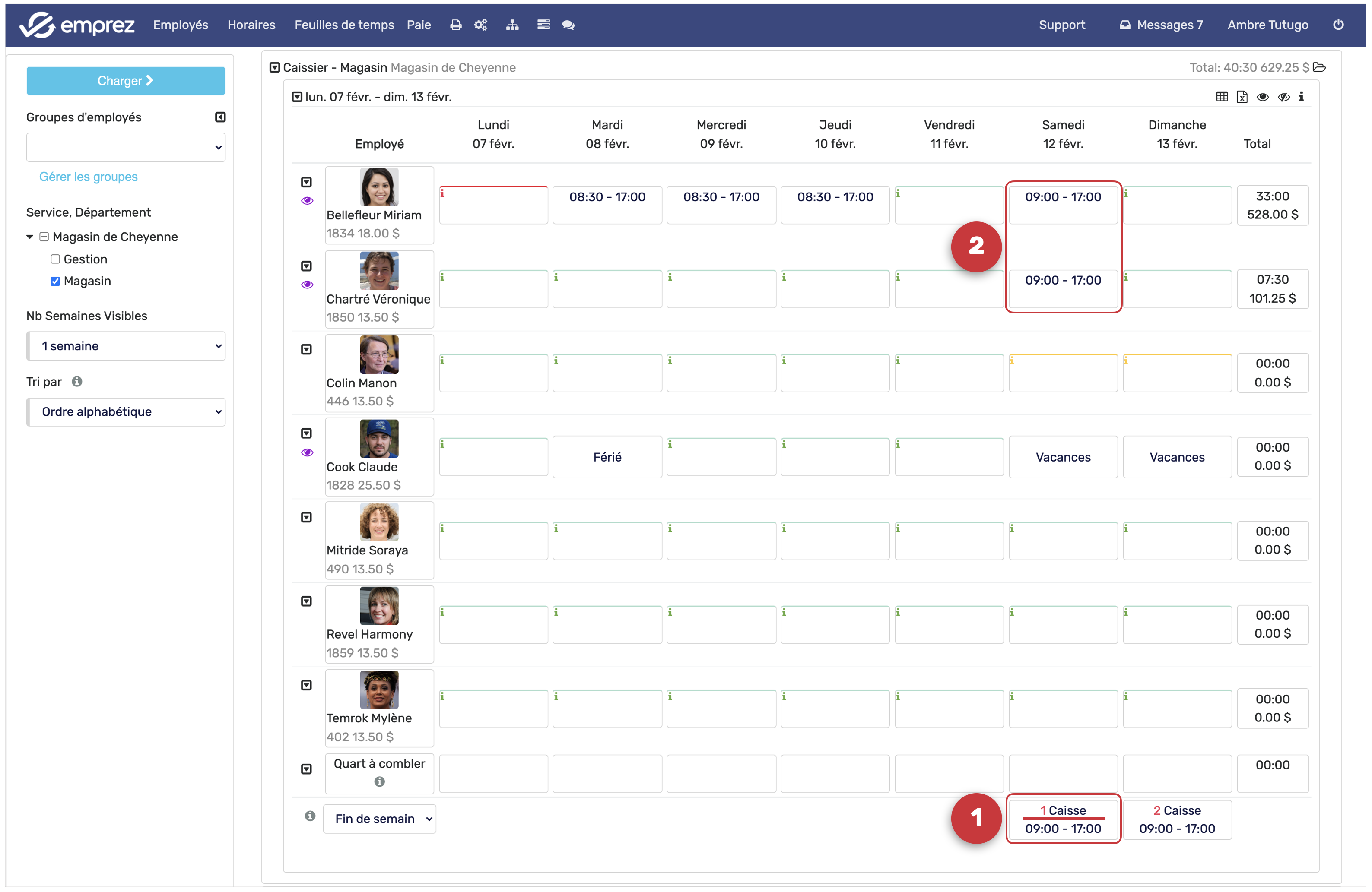Check the Gestion department checkbox
Viewport: 1372px width, 892px height.
(55, 259)
